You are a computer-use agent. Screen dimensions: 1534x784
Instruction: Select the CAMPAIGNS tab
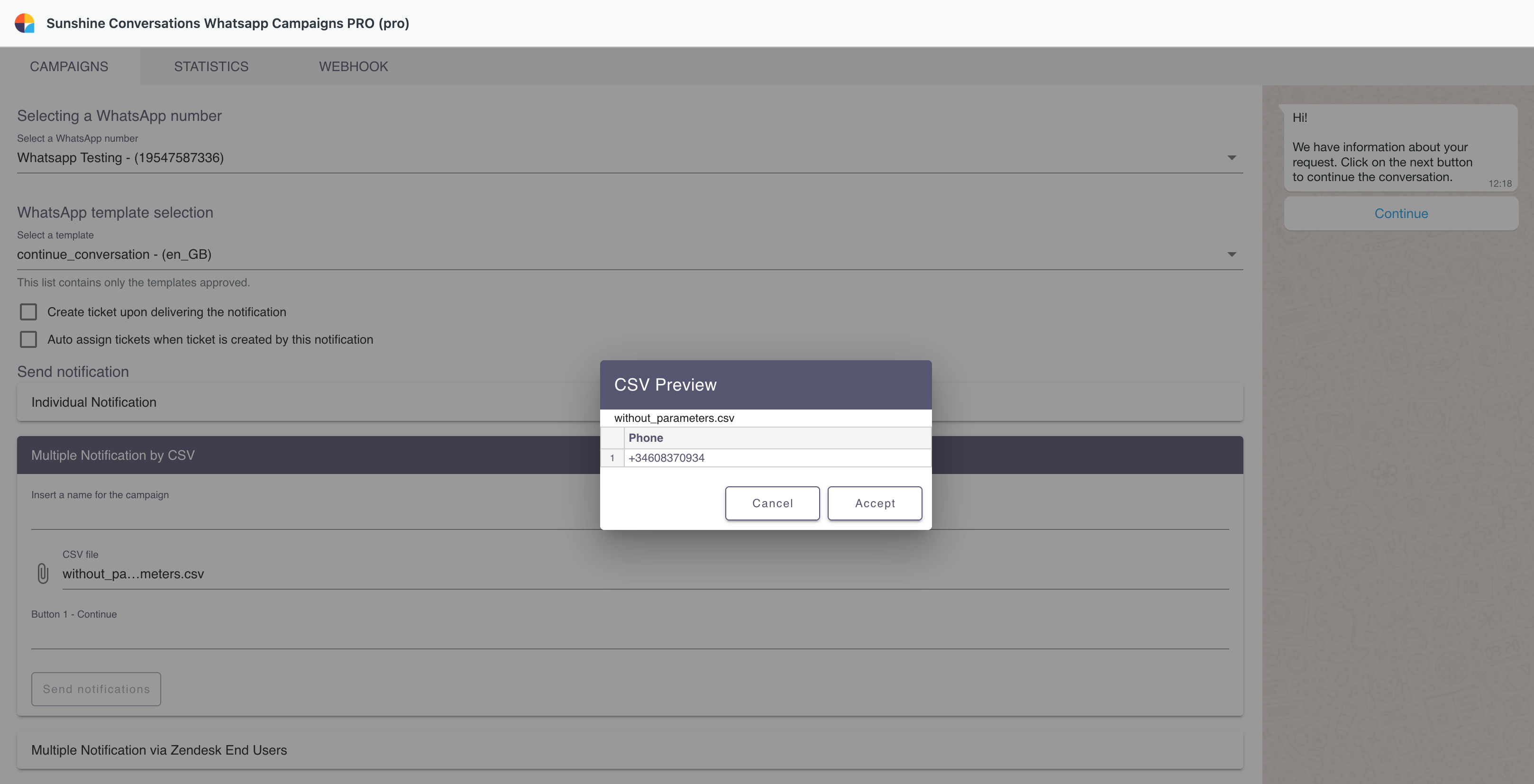(69, 66)
